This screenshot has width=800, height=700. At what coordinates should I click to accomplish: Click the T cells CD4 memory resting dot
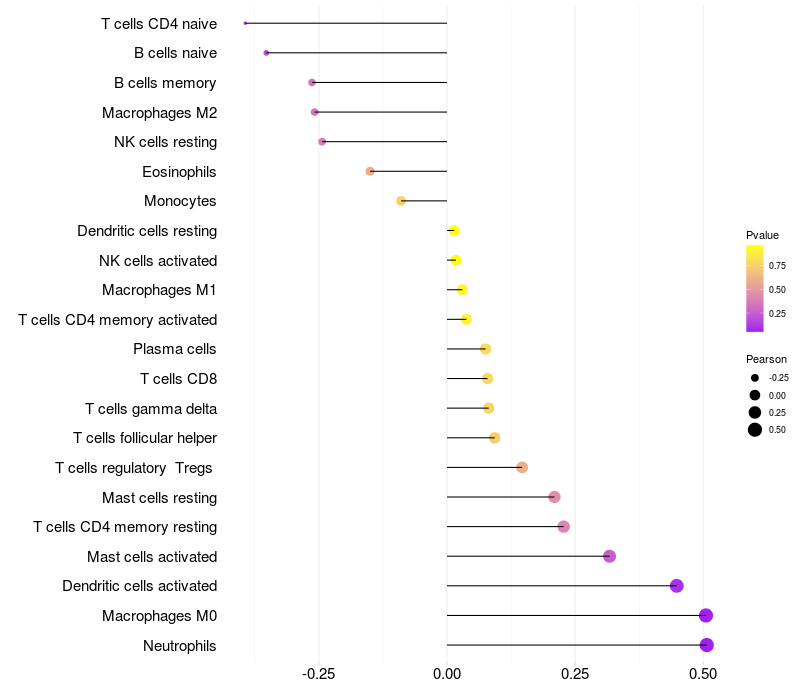point(563,527)
